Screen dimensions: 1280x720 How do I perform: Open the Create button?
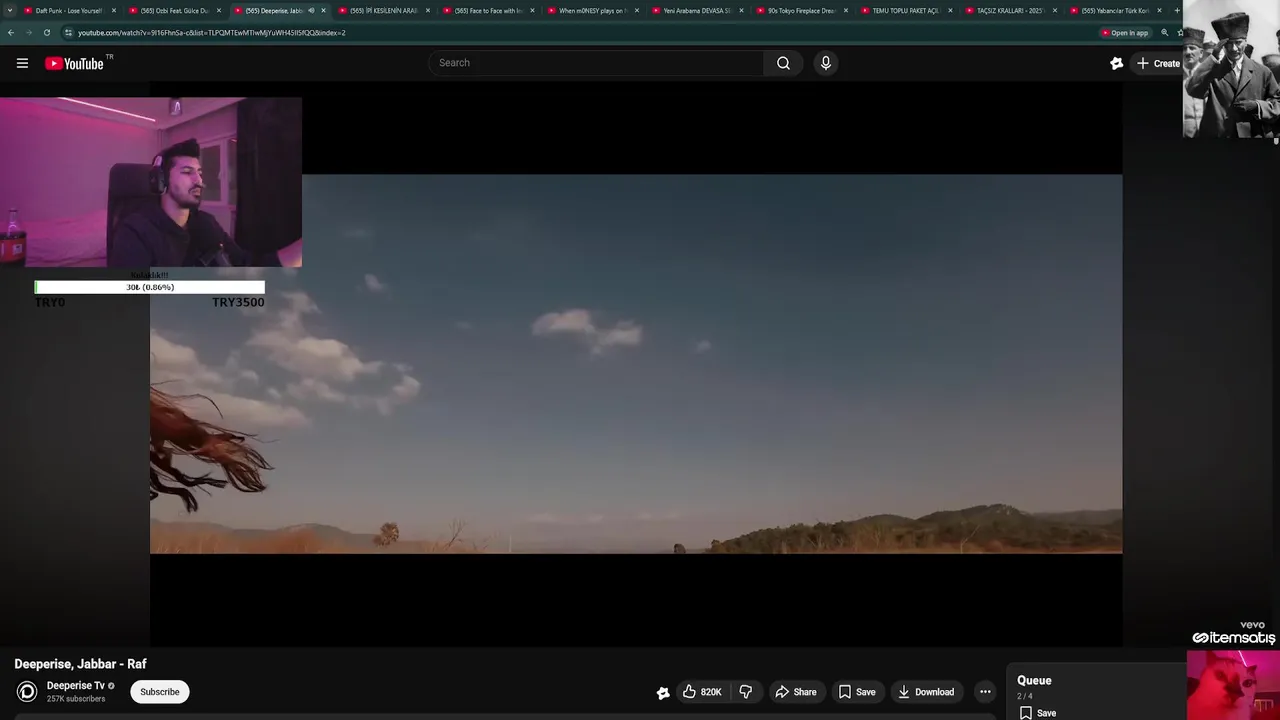[x=1158, y=63]
